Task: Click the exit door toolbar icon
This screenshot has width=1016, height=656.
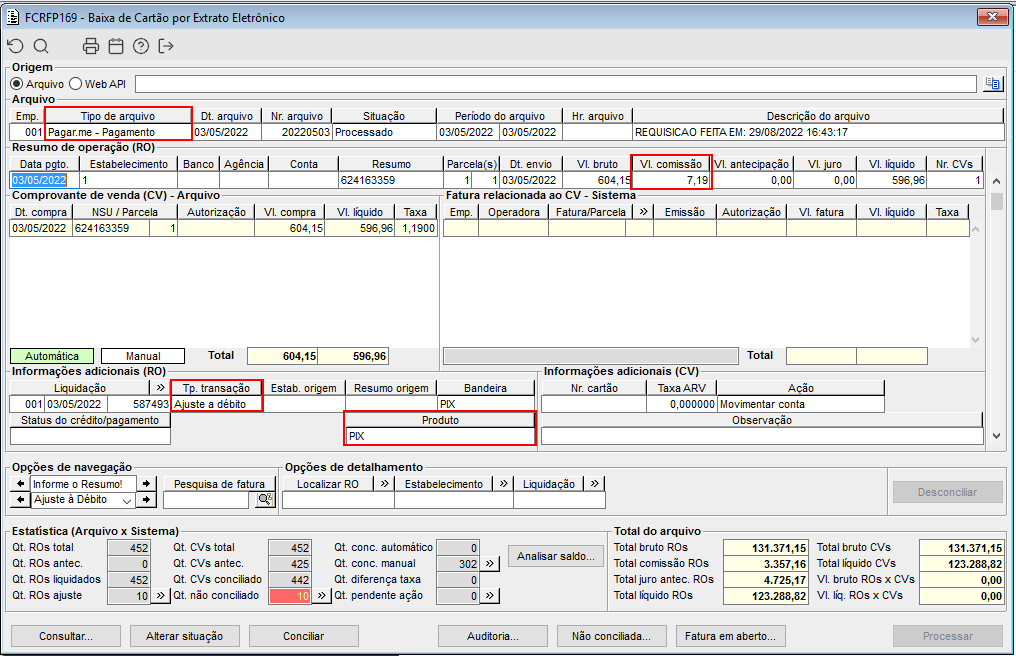Action: (166, 46)
